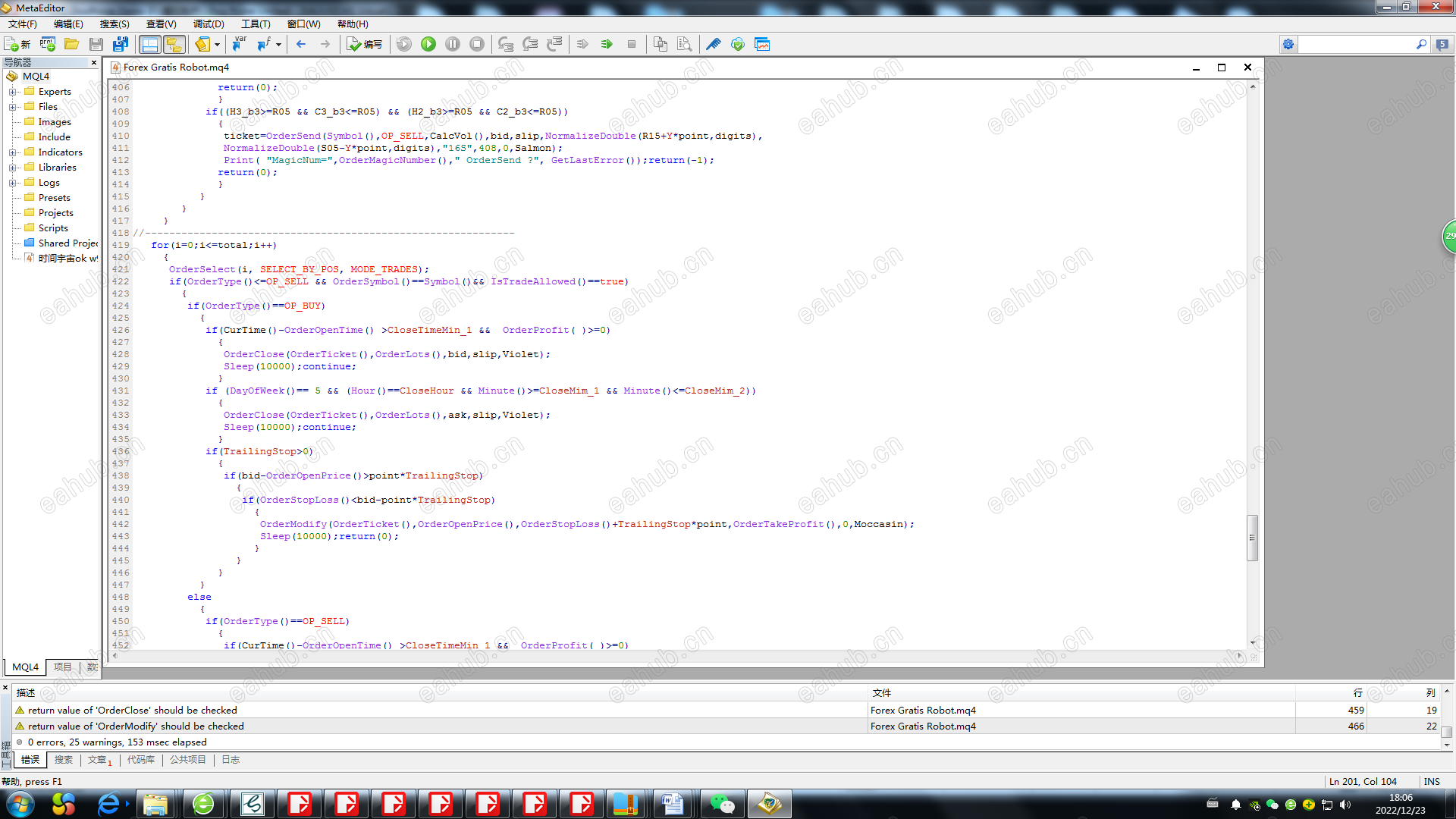
Task: Navigate back with the blue arrow
Action: pyautogui.click(x=301, y=44)
